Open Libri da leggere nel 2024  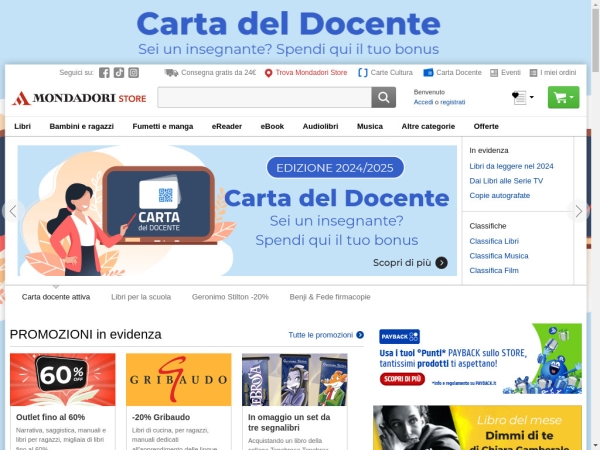tap(511, 166)
